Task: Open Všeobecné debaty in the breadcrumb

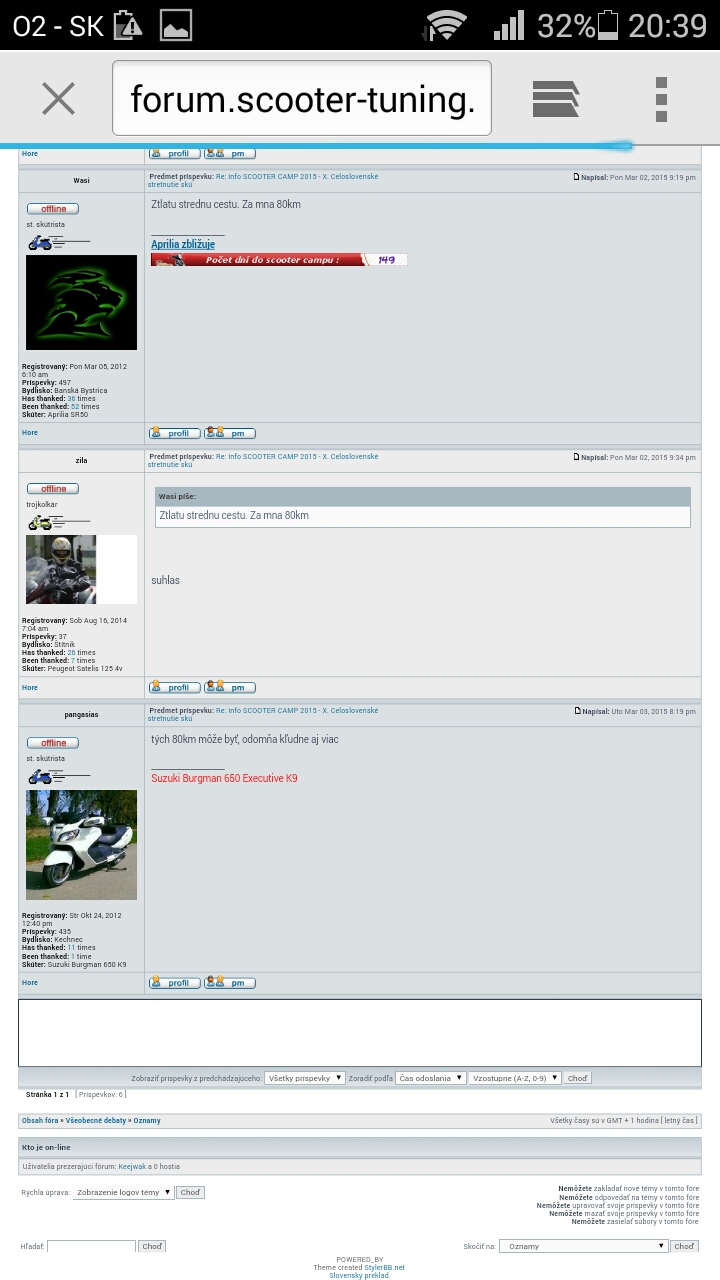Action: pyautogui.click(x=96, y=1121)
